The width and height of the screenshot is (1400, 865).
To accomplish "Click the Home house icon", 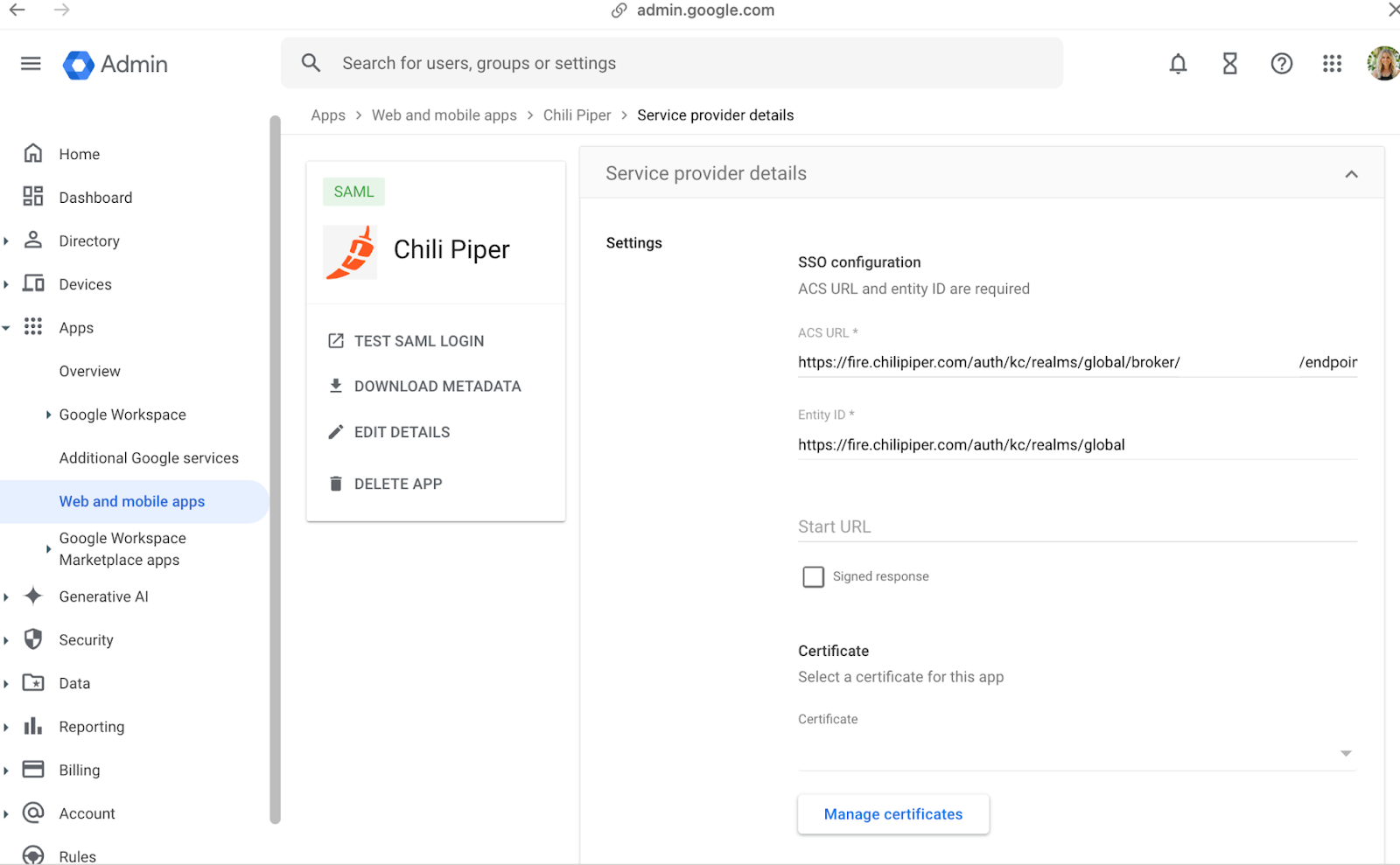I will pos(33,154).
